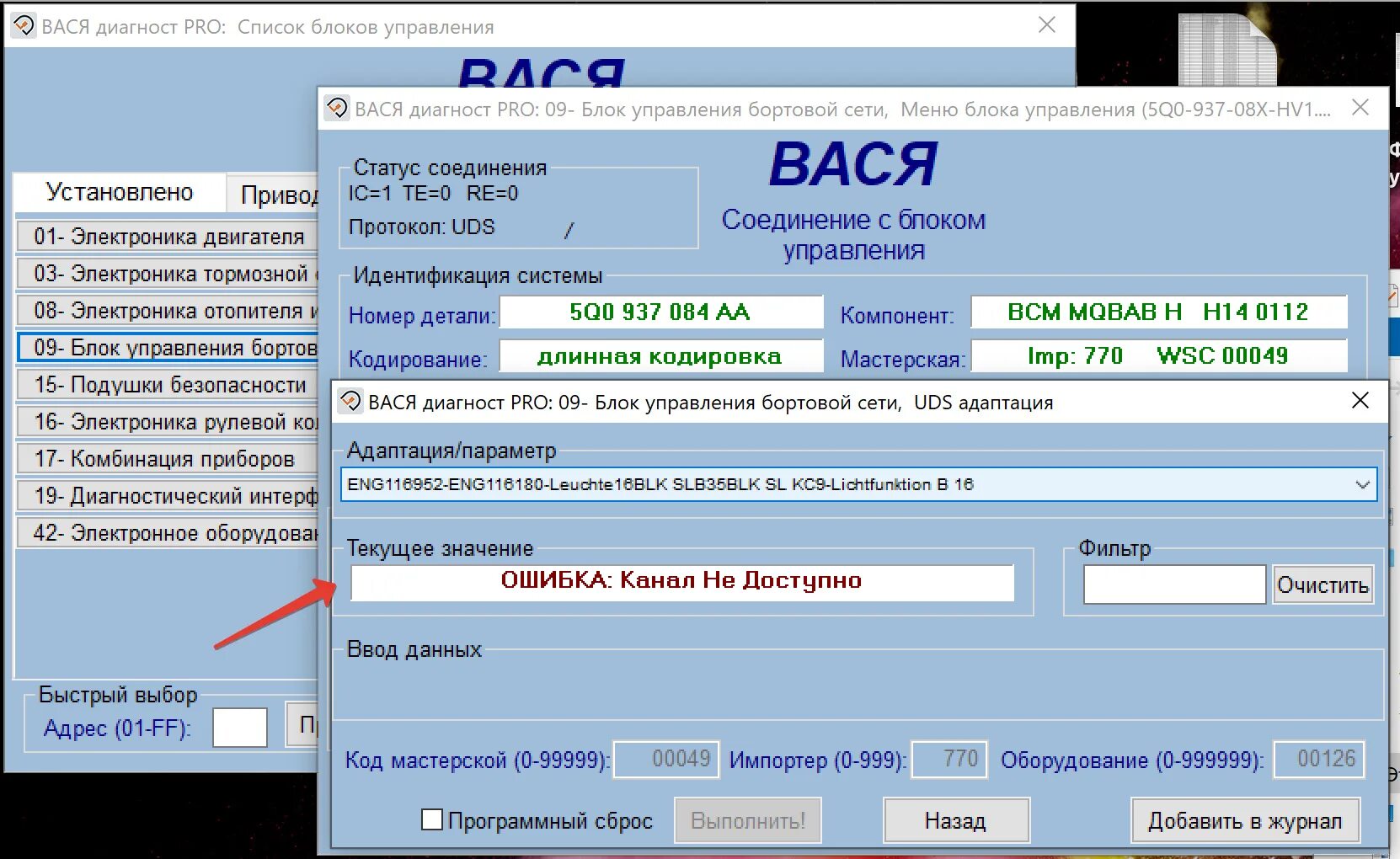This screenshot has width=1400, height=859.
Task: Select 15- Подушки безопасности module
Action: 167,385
